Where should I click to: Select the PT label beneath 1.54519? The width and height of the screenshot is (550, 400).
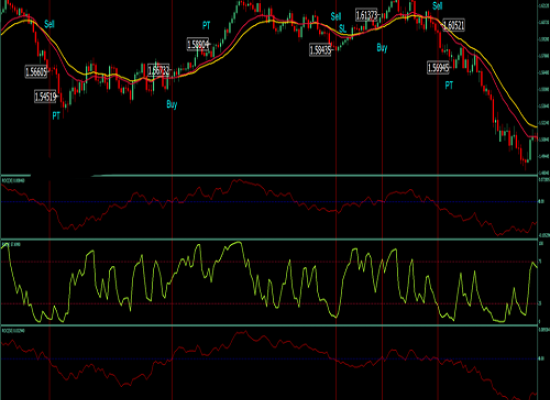tap(56, 115)
